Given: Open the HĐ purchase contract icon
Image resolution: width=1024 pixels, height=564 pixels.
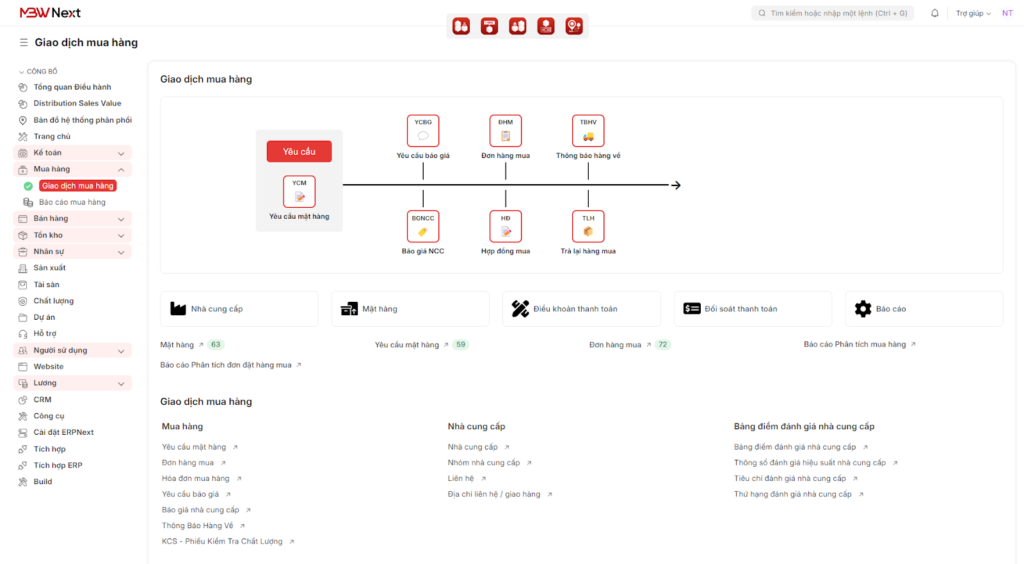Looking at the screenshot, I should pos(505,226).
